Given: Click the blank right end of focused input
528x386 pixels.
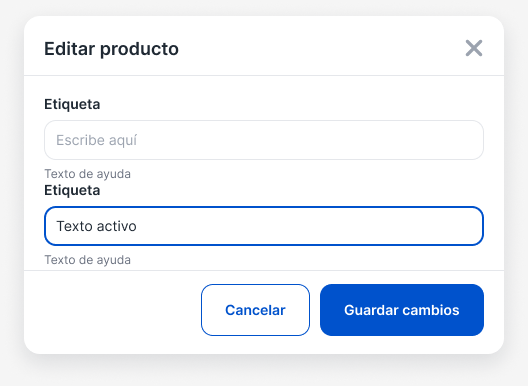Looking at the screenshot, I should (x=438, y=226).
